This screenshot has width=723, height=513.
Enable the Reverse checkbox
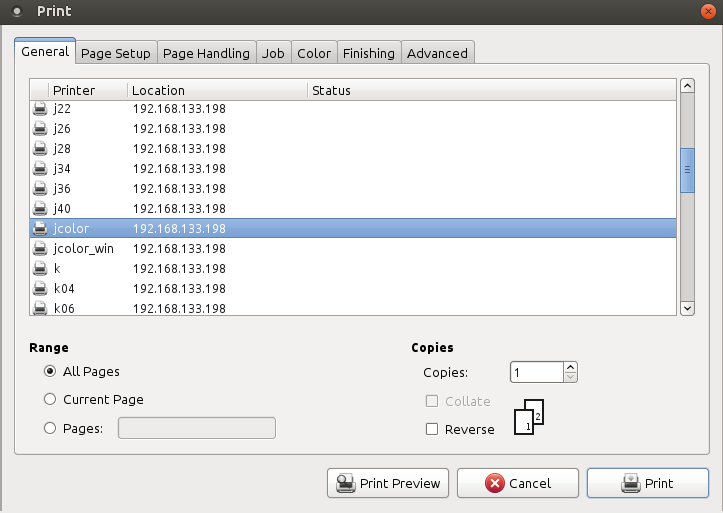[432, 430]
